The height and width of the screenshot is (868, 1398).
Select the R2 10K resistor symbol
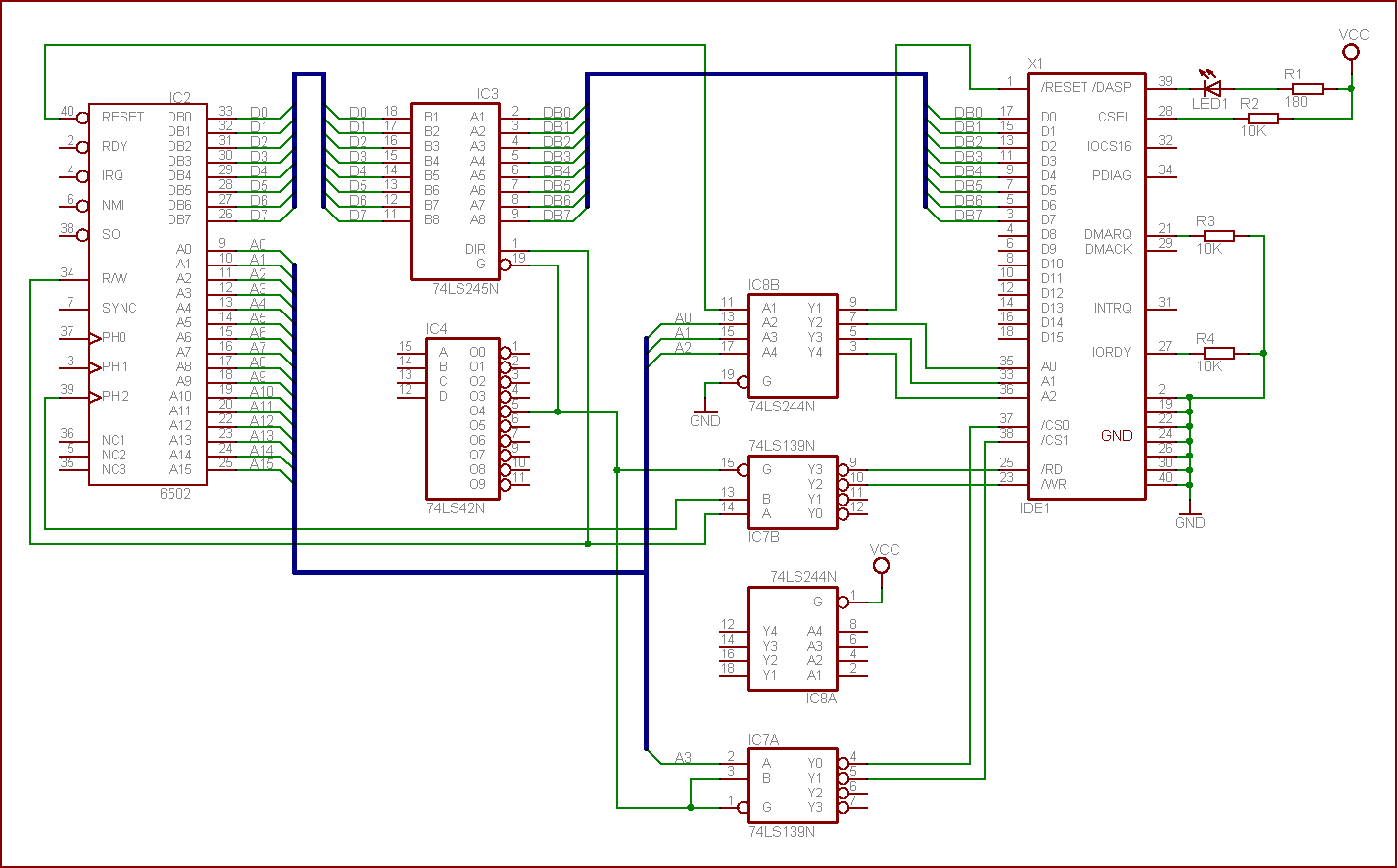(x=1264, y=118)
